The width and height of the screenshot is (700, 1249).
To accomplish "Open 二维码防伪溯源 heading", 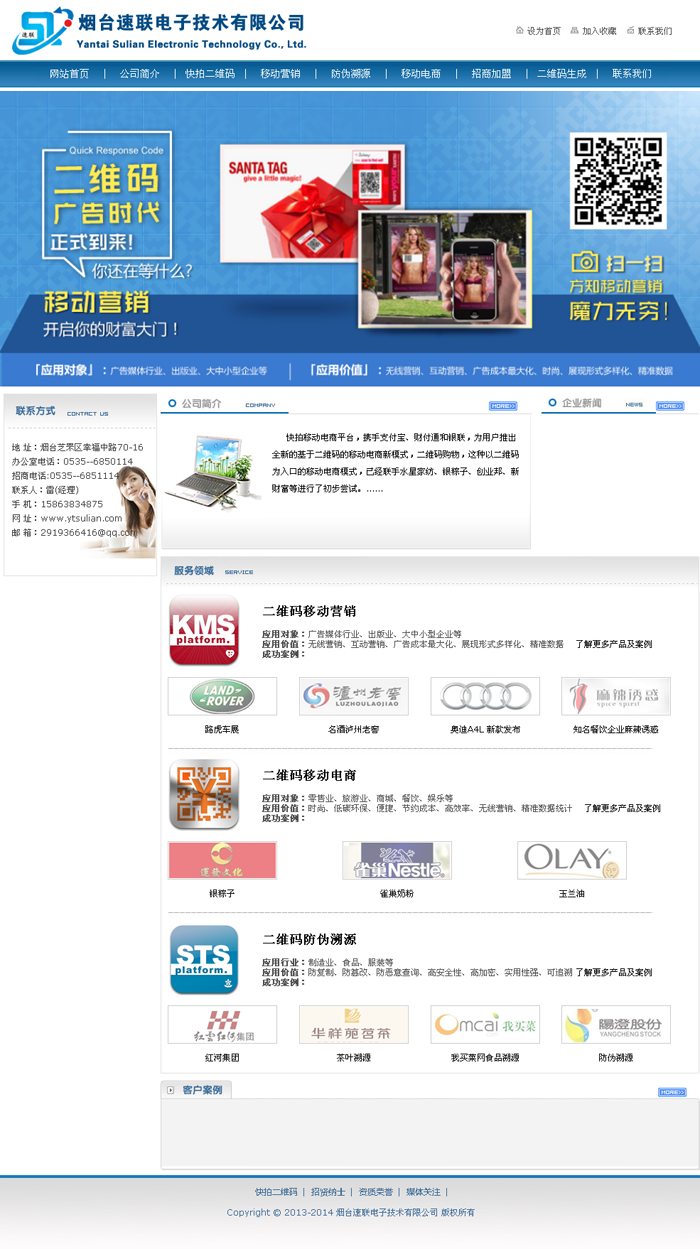I will click(x=309, y=940).
